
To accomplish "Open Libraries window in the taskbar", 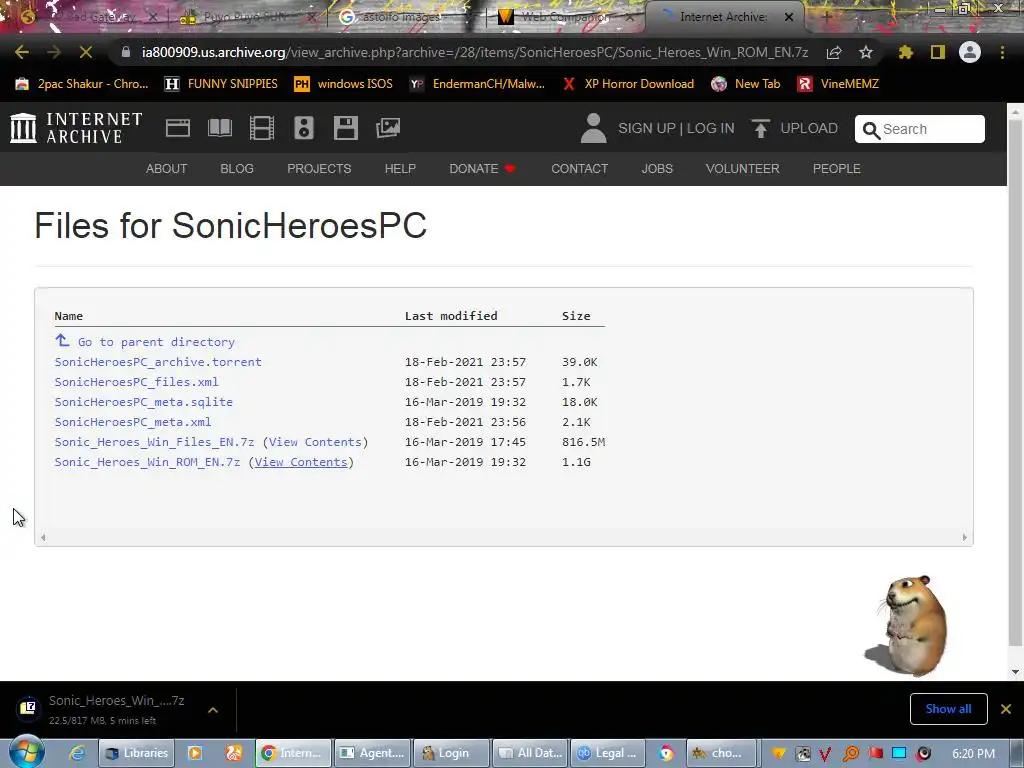I will pos(136,753).
